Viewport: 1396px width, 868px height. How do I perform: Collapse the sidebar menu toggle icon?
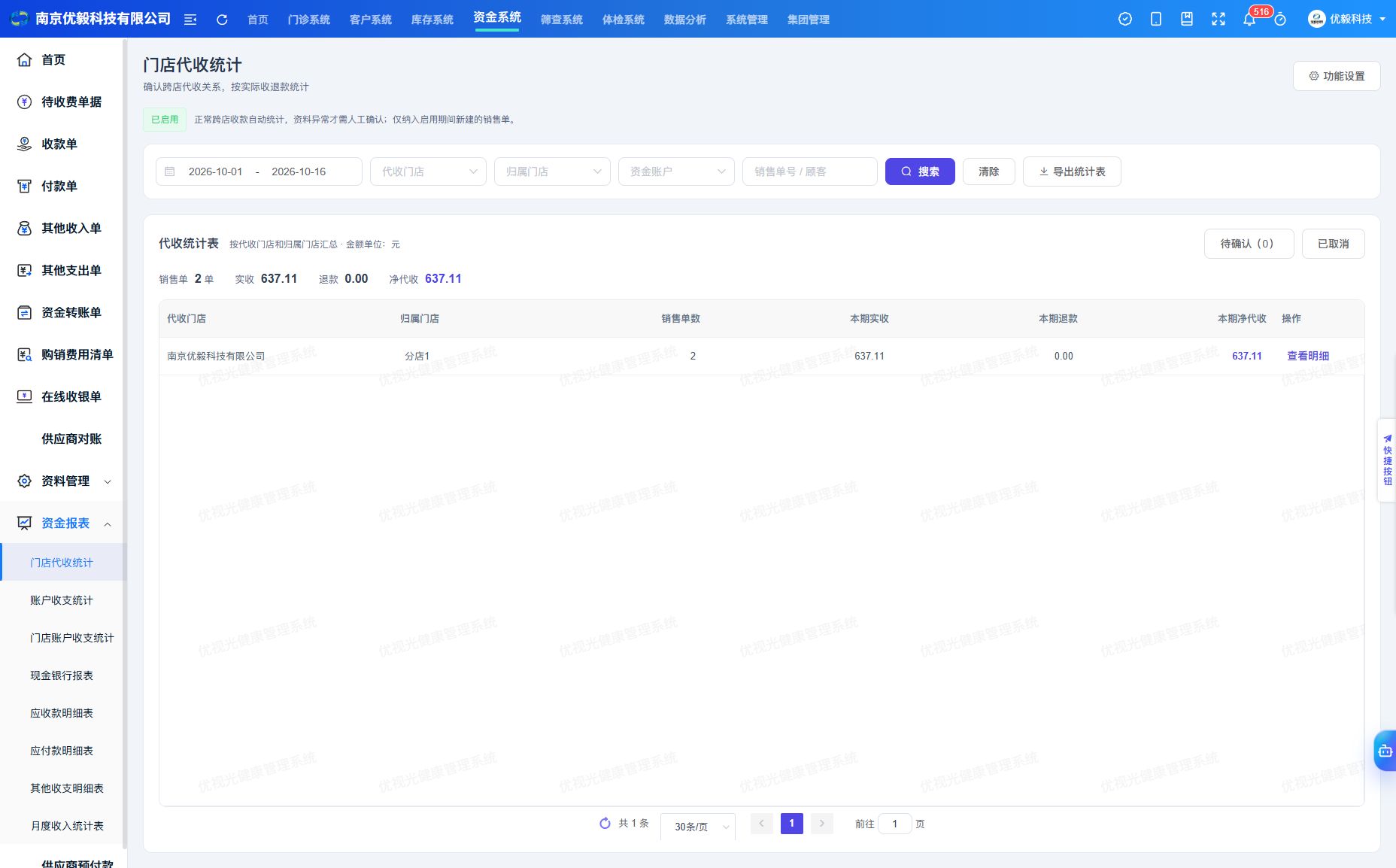coord(190,20)
